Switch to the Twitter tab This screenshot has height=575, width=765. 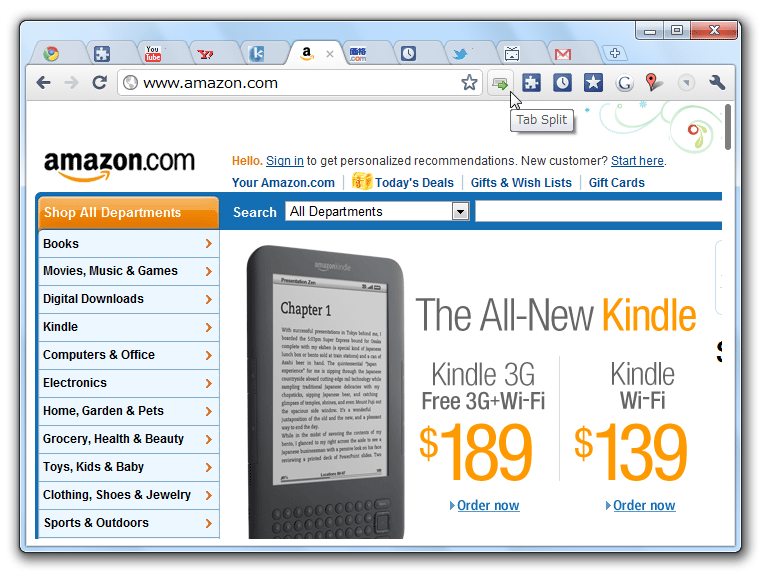point(460,54)
